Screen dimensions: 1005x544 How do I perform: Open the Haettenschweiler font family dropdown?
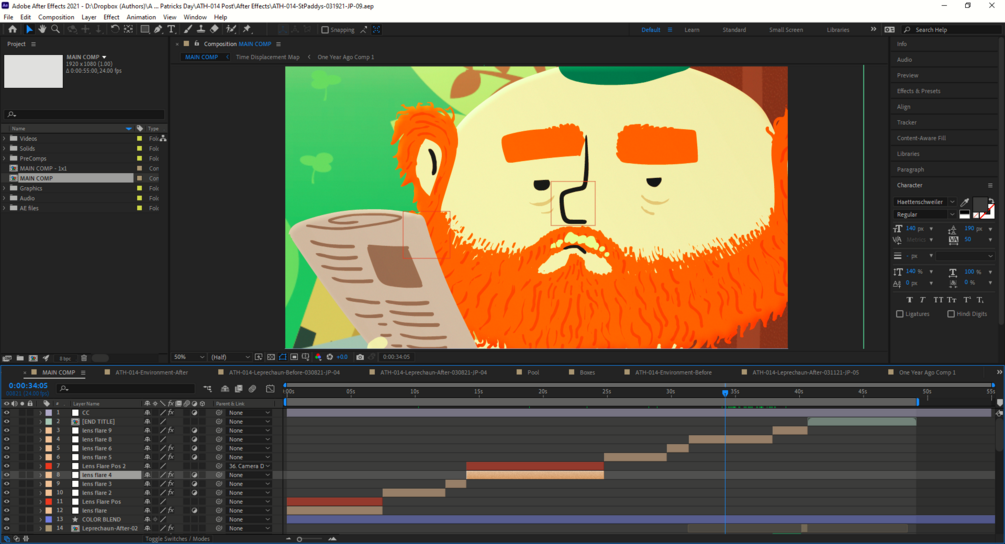(924, 202)
